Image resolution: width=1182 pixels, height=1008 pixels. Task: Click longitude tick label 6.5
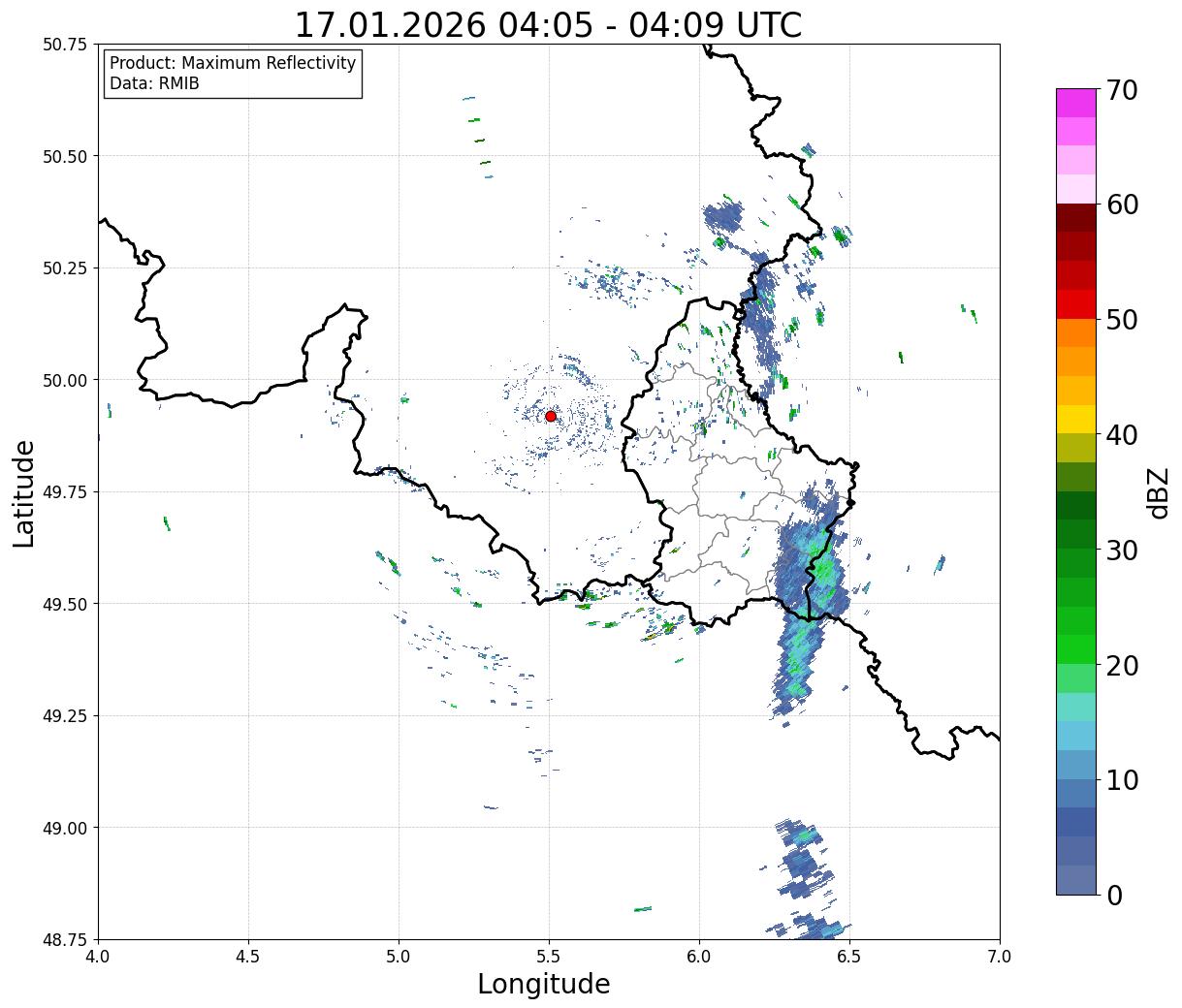click(x=849, y=956)
